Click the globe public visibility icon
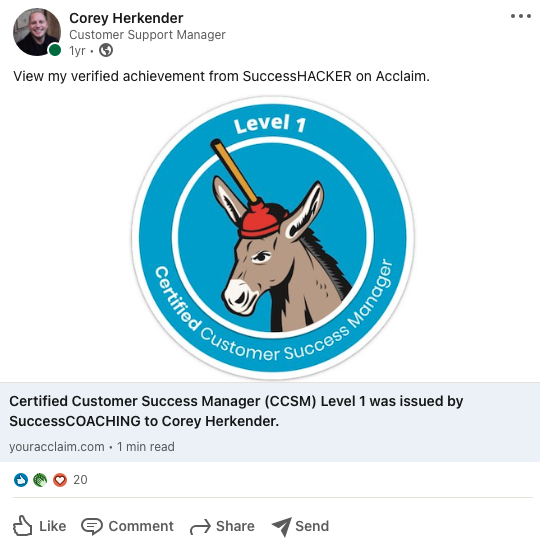This screenshot has width=540, height=554. click(x=106, y=51)
